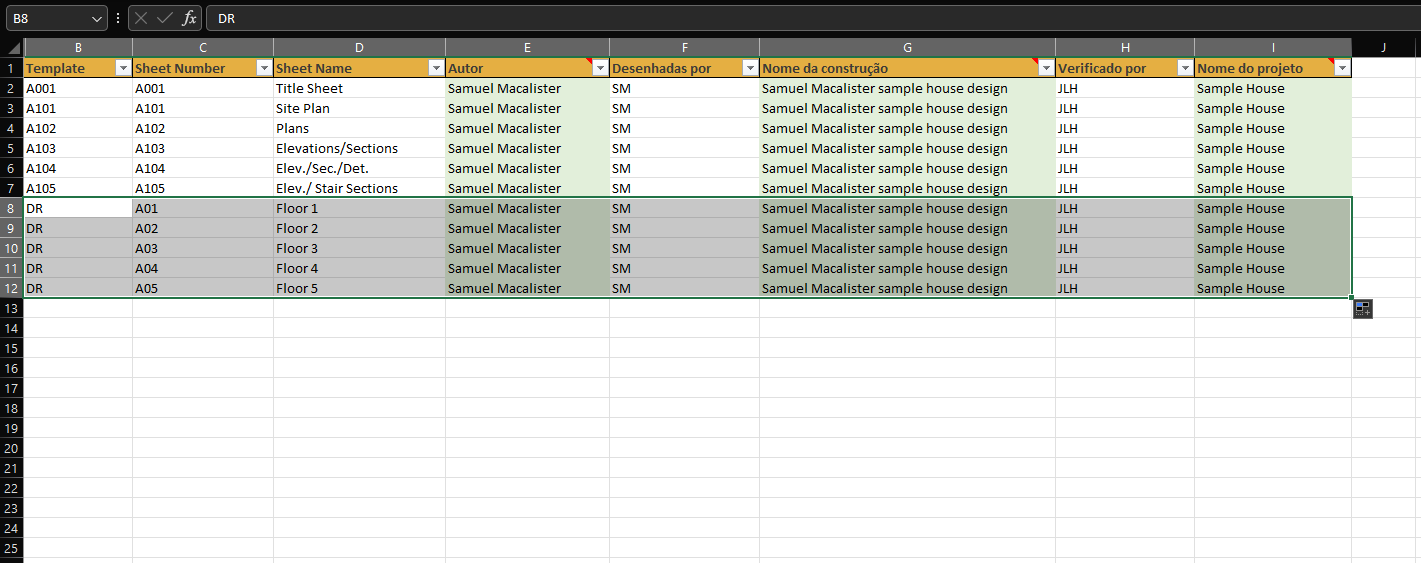Expand the Name Box dropdown arrow
This screenshot has height=563, width=1421.
(96, 18)
